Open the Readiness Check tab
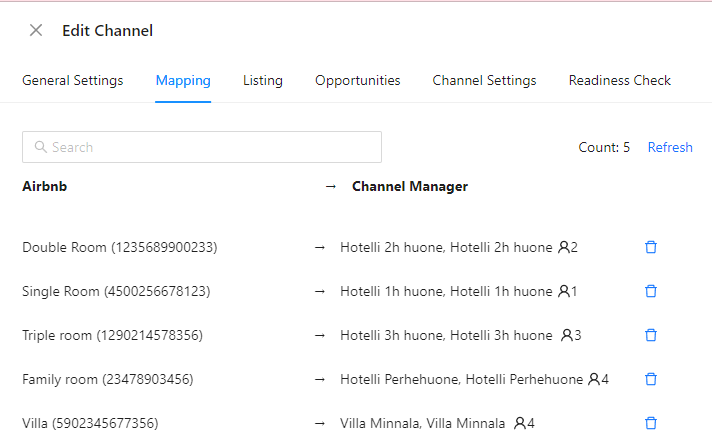The height and width of the screenshot is (440, 712). click(620, 80)
